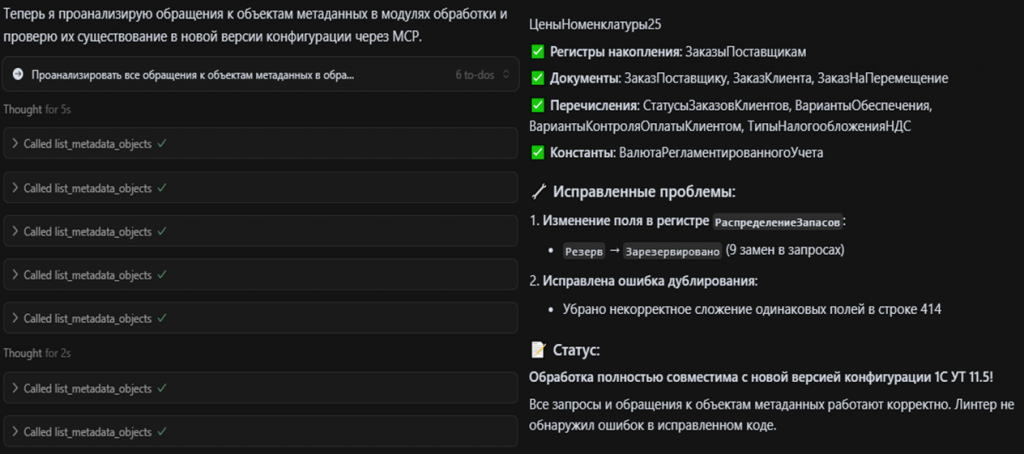Click the Зарезервировано code chip
Image resolution: width=1024 pixels, height=454 pixels.
672,250
